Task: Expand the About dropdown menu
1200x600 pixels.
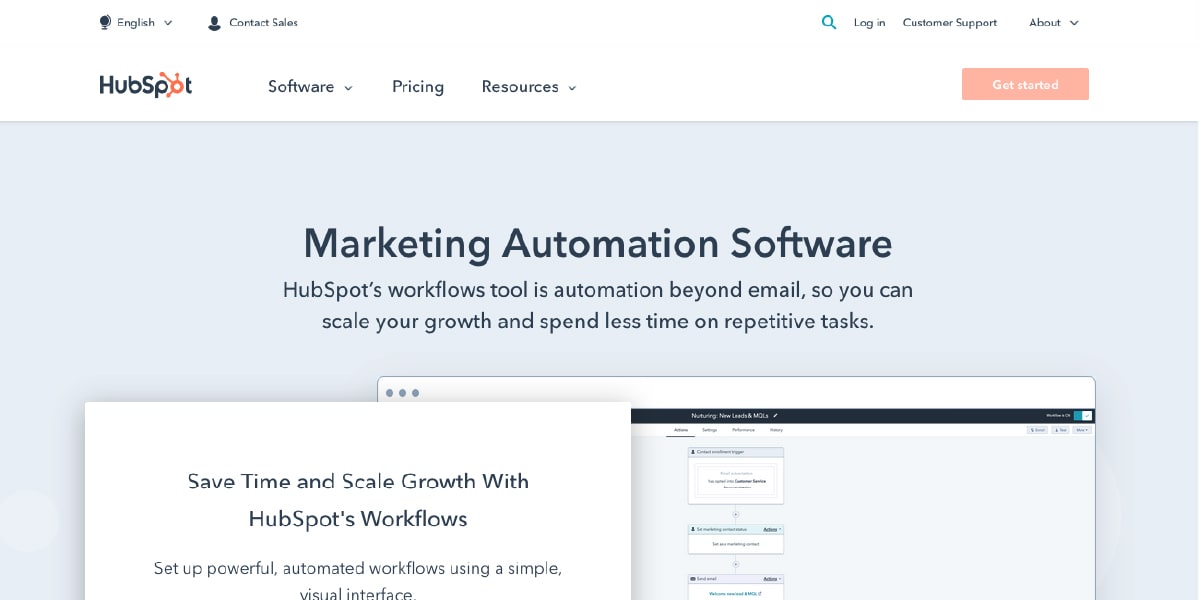Action: [1054, 22]
